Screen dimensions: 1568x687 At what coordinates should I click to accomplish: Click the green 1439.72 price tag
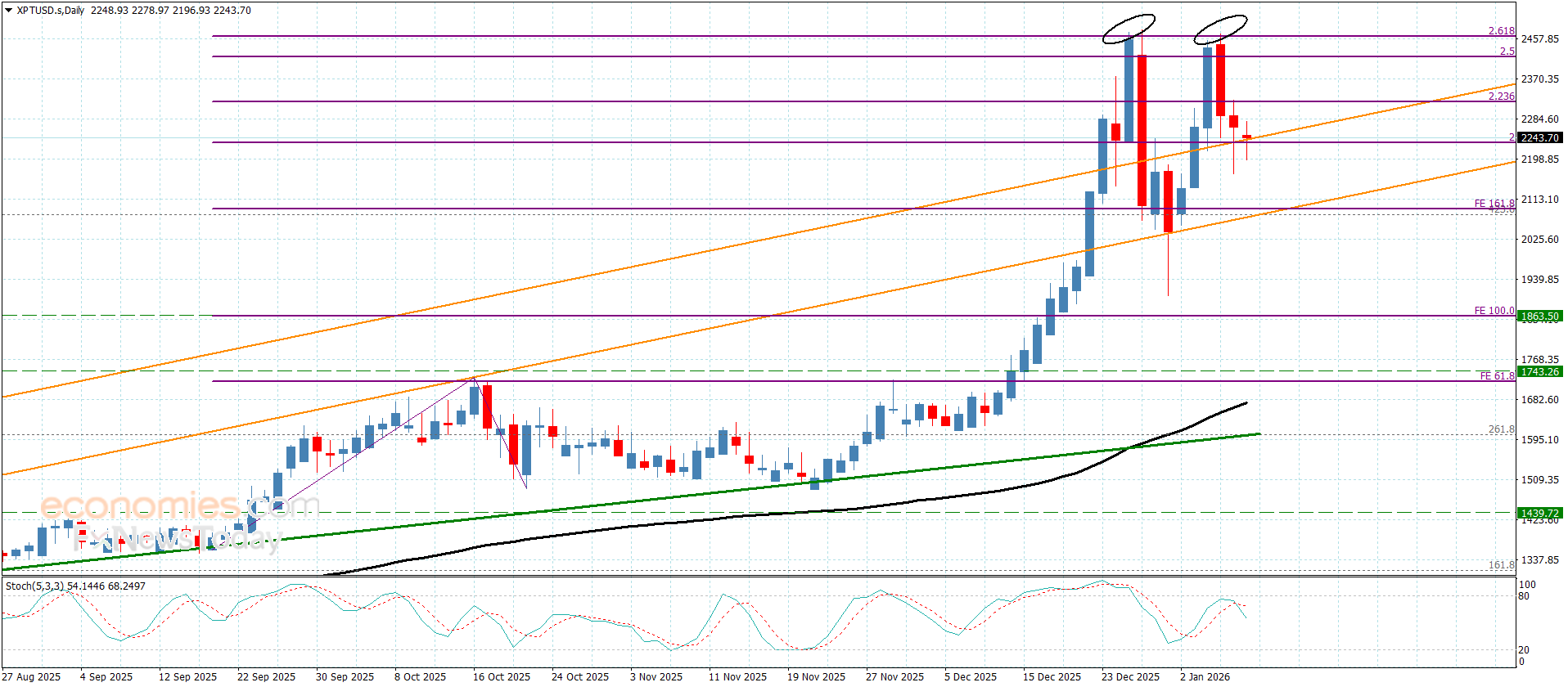pos(1539,514)
